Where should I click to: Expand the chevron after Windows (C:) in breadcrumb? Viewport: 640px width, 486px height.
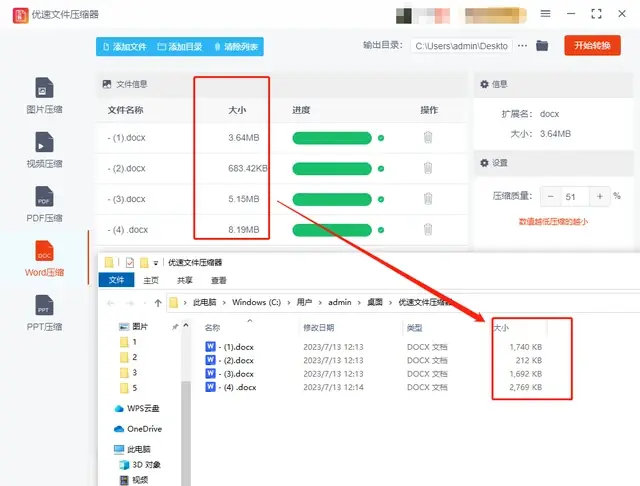click(x=289, y=302)
